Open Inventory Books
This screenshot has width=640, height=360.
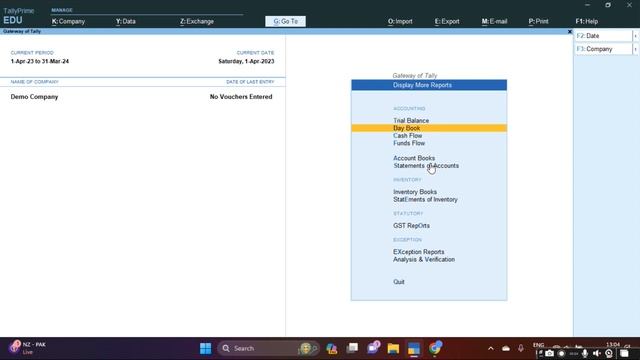click(x=415, y=192)
